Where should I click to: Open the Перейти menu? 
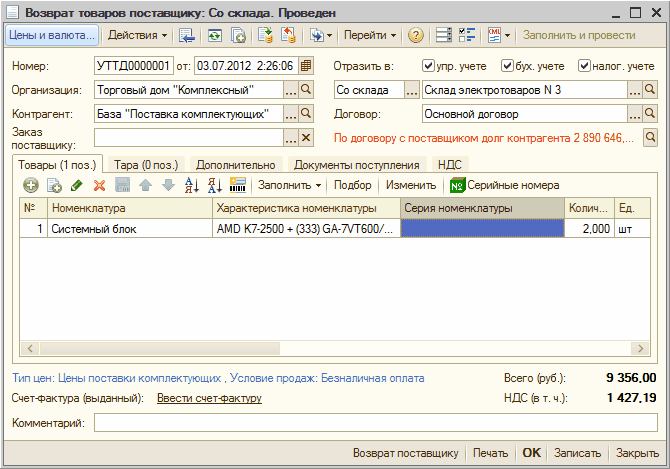(370, 35)
